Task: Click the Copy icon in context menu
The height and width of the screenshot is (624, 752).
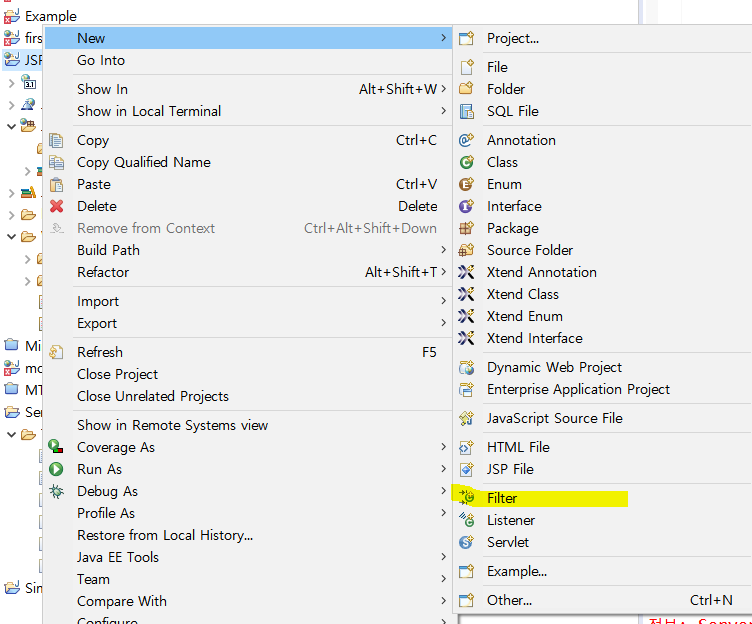Action: coord(57,140)
